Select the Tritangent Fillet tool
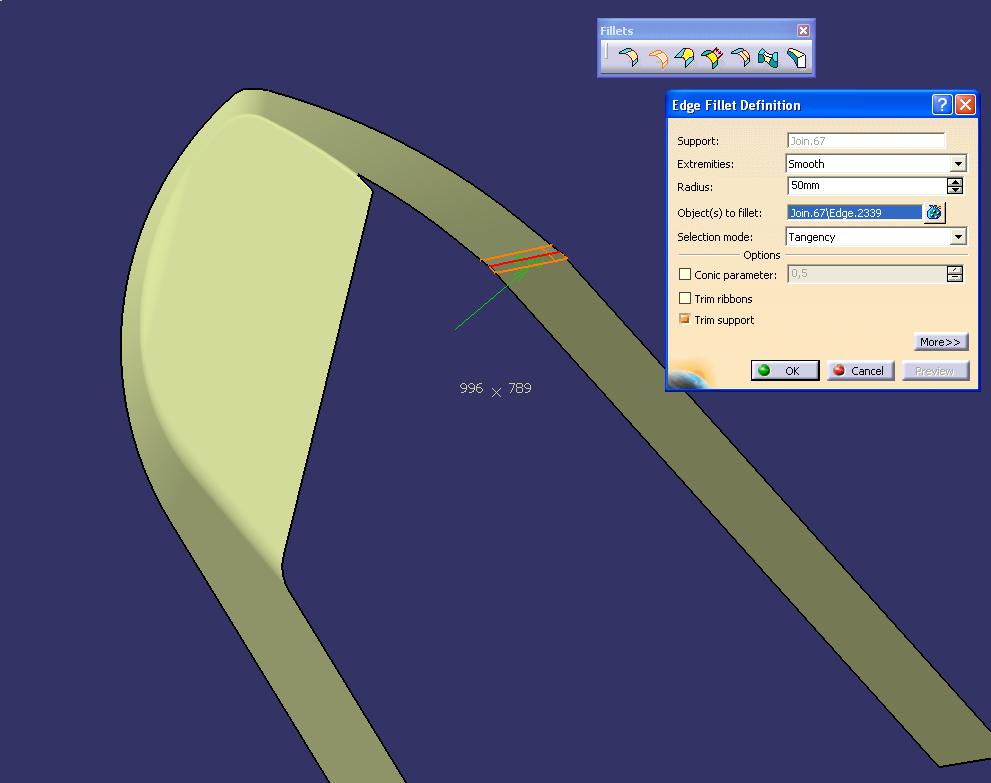The width and height of the screenshot is (991, 783). click(x=796, y=58)
